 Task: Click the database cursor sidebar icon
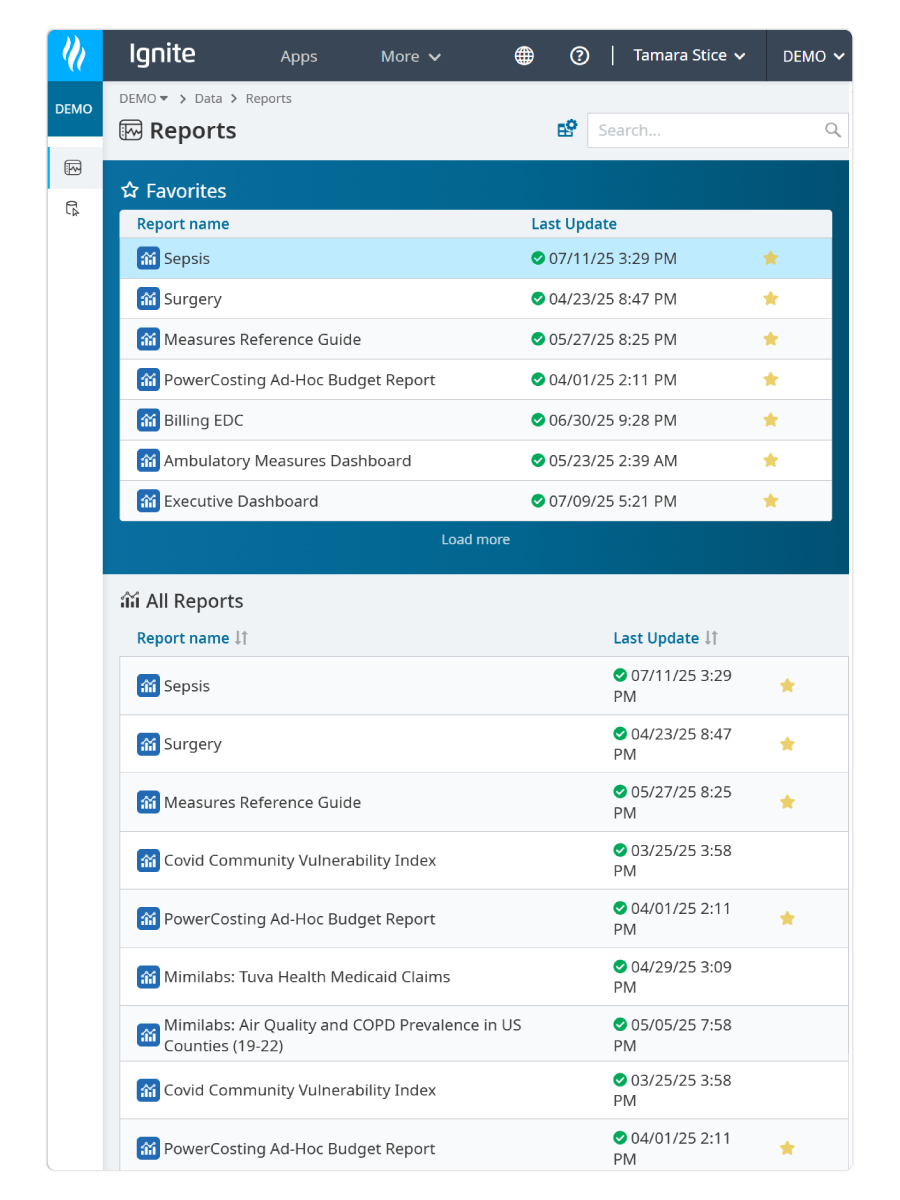(73, 209)
